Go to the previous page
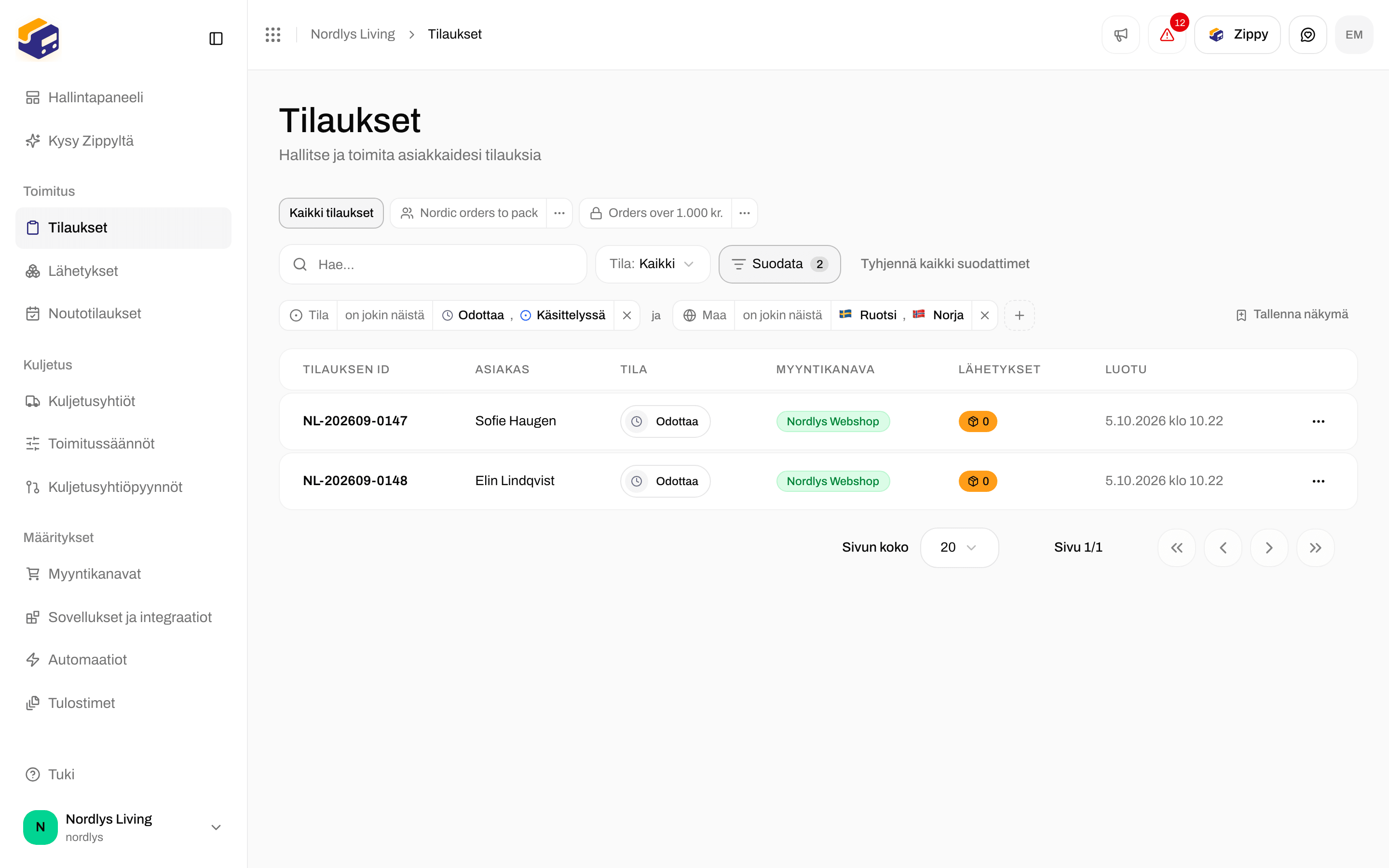 point(1223,548)
